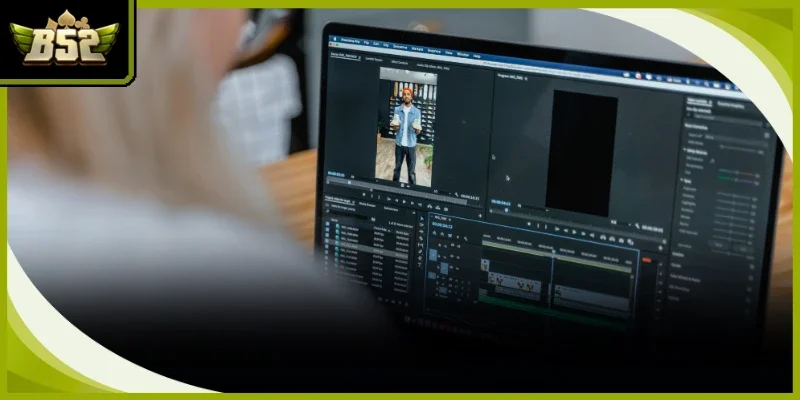Select the Slip tool

pos(420,245)
